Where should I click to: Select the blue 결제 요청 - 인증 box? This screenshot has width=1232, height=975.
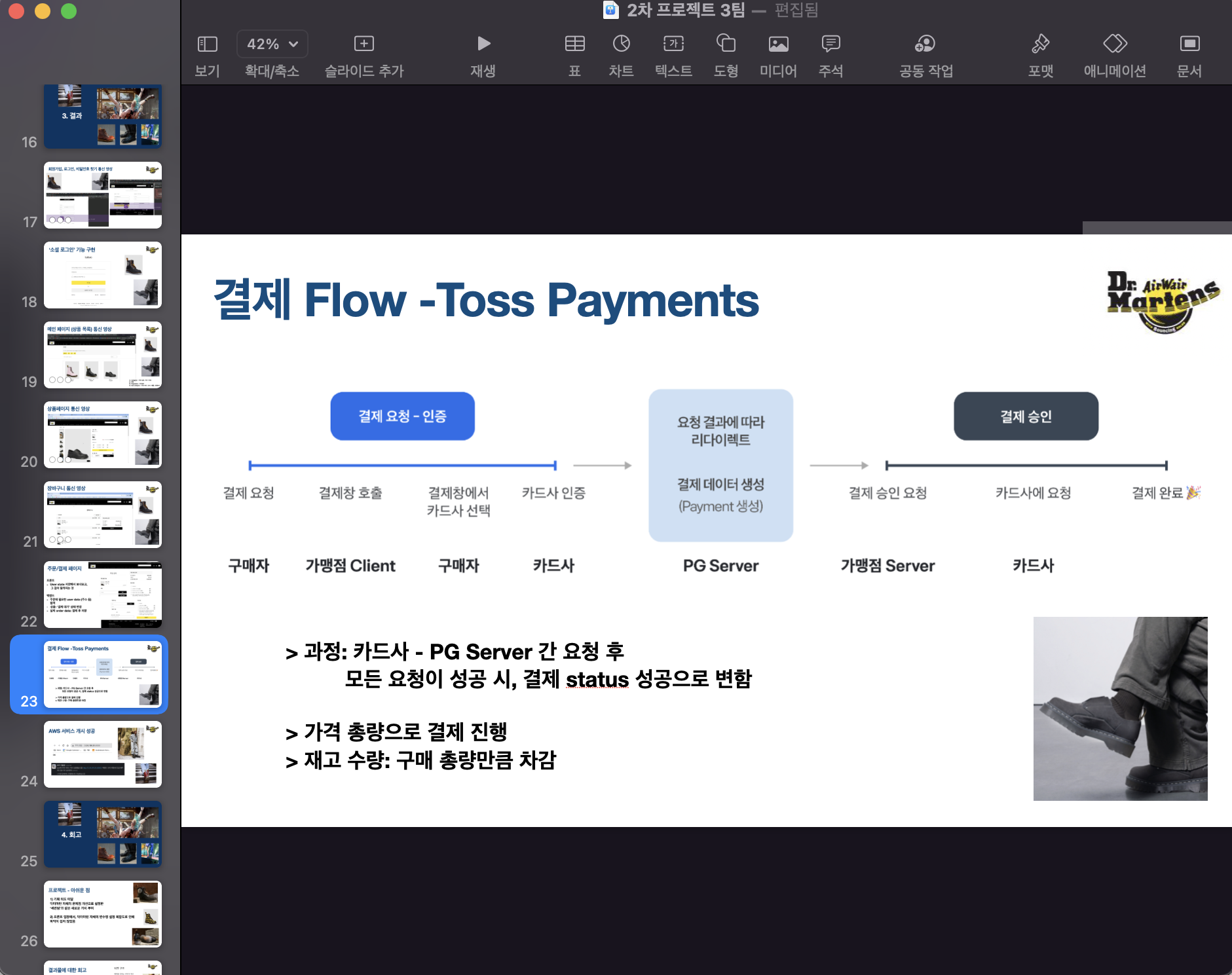(x=402, y=416)
